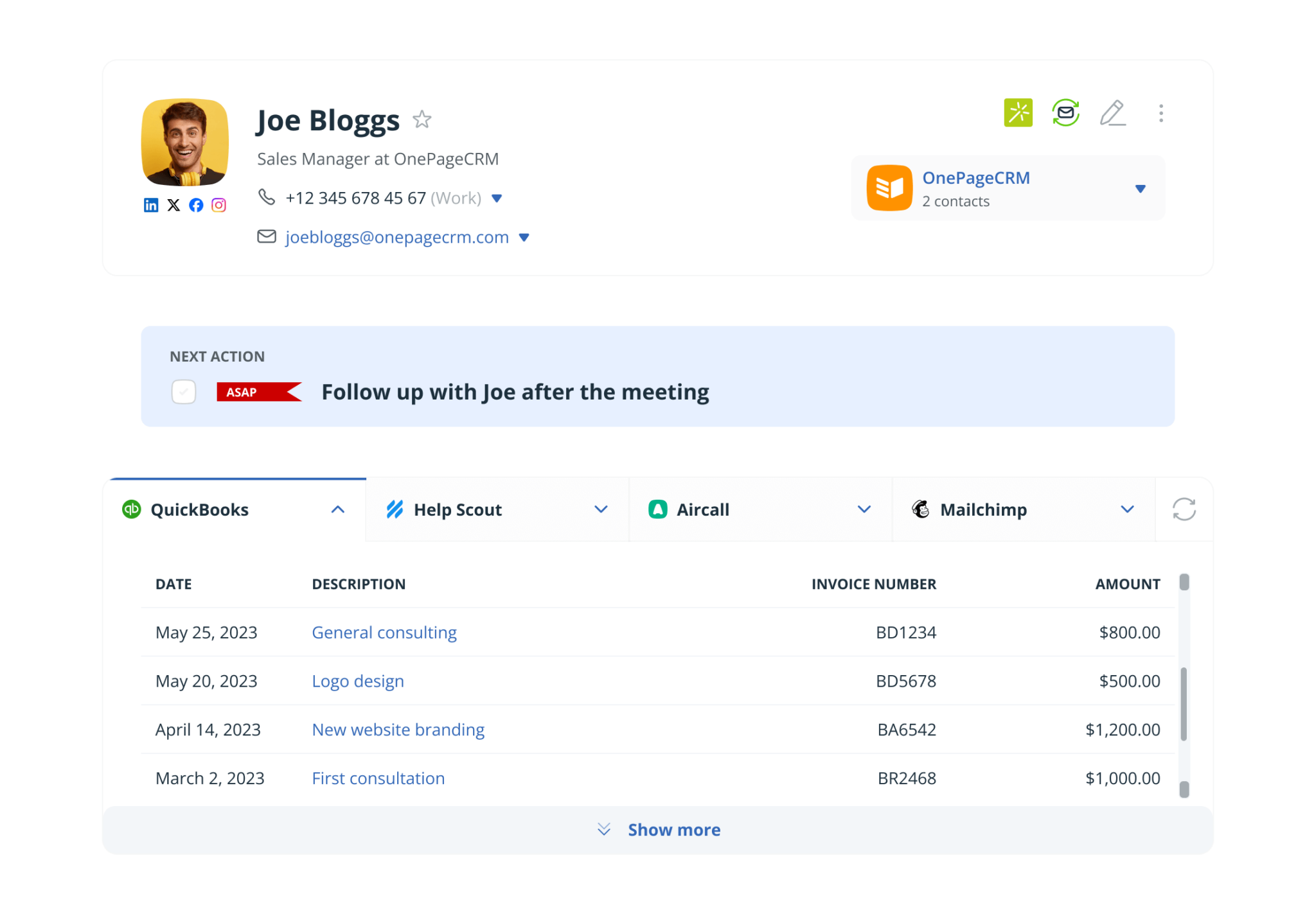
Task: Click the email sync icon
Action: [1065, 112]
